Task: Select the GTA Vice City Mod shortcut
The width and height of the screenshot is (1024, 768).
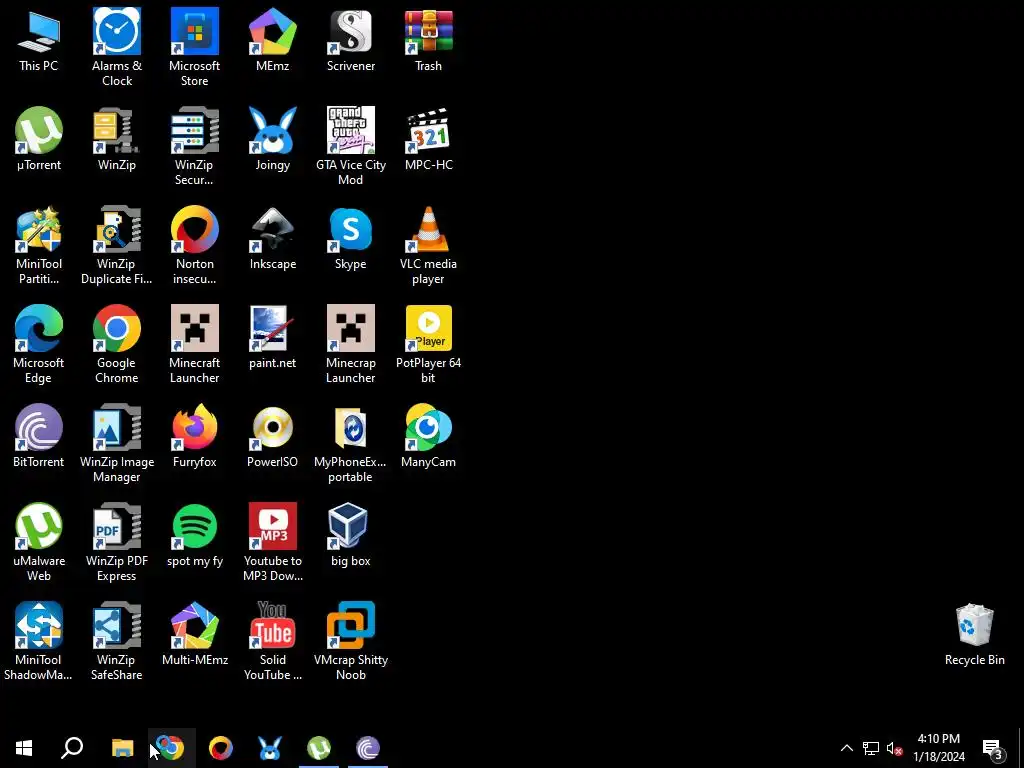Action: coord(351,146)
